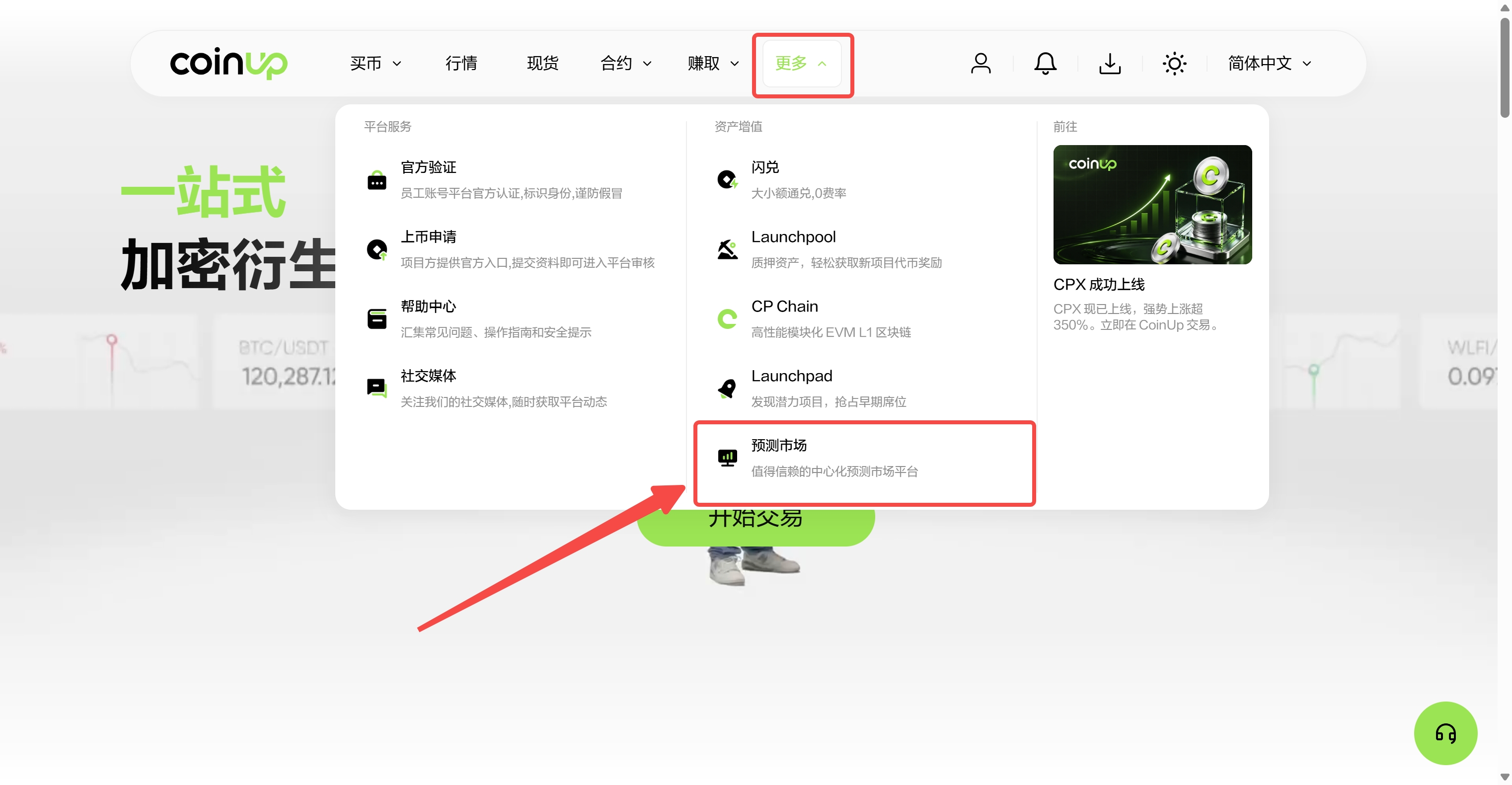Click the Launchpool icon
Screen dimensions: 1512x785
(x=727, y=249)
